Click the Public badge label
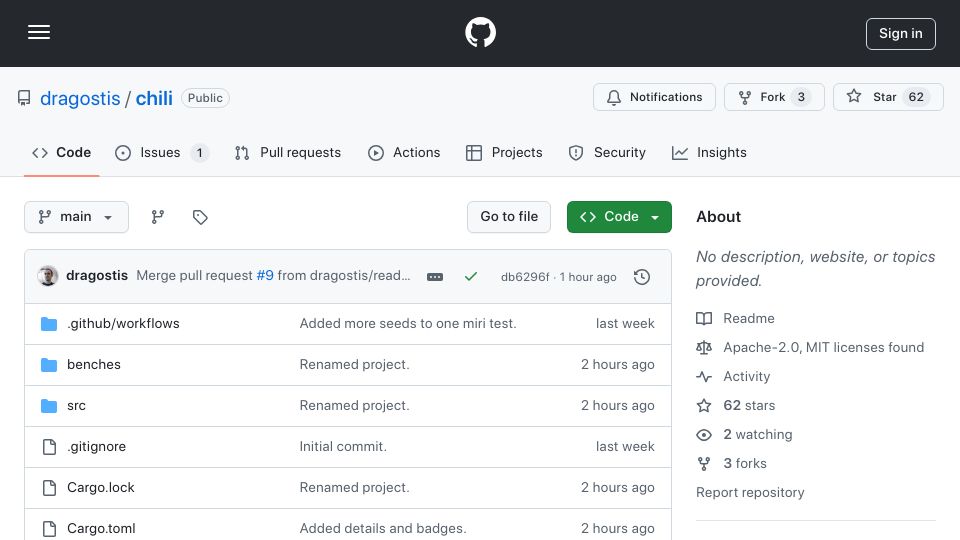This screenshot has height=540, width=960. [x=205, y=98]
